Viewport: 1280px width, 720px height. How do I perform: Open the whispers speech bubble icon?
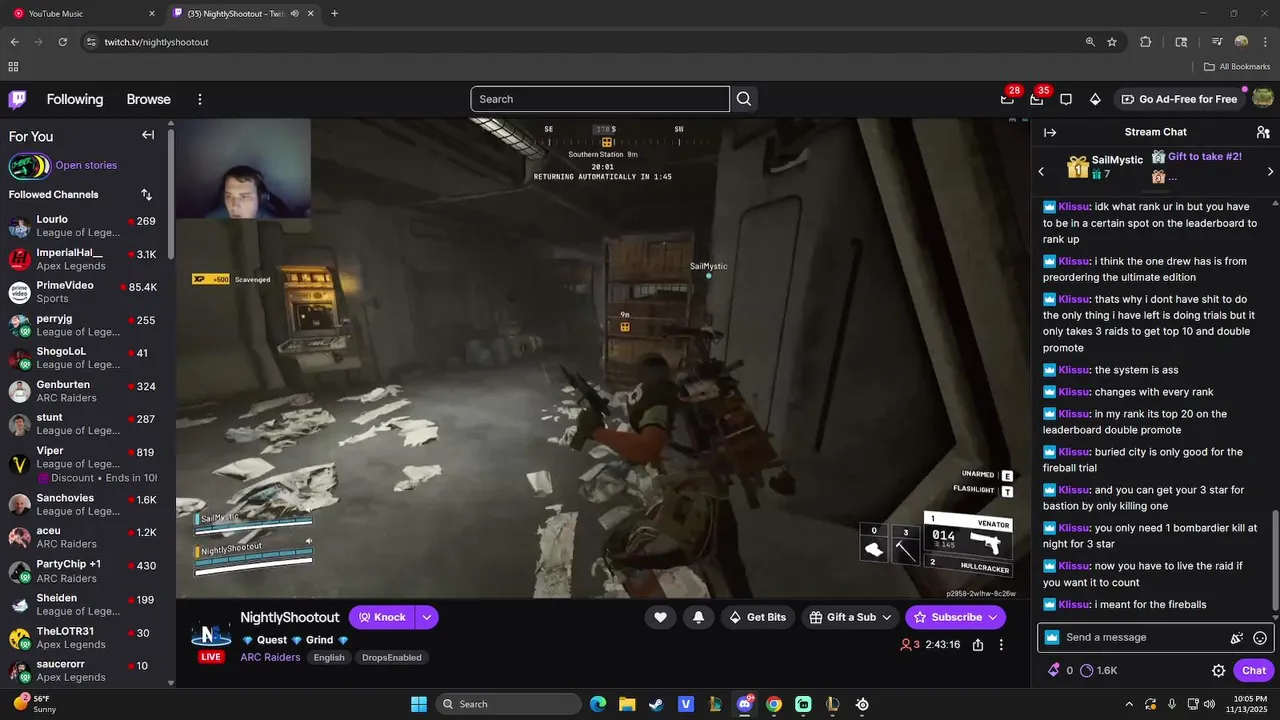coord(1066,99)
